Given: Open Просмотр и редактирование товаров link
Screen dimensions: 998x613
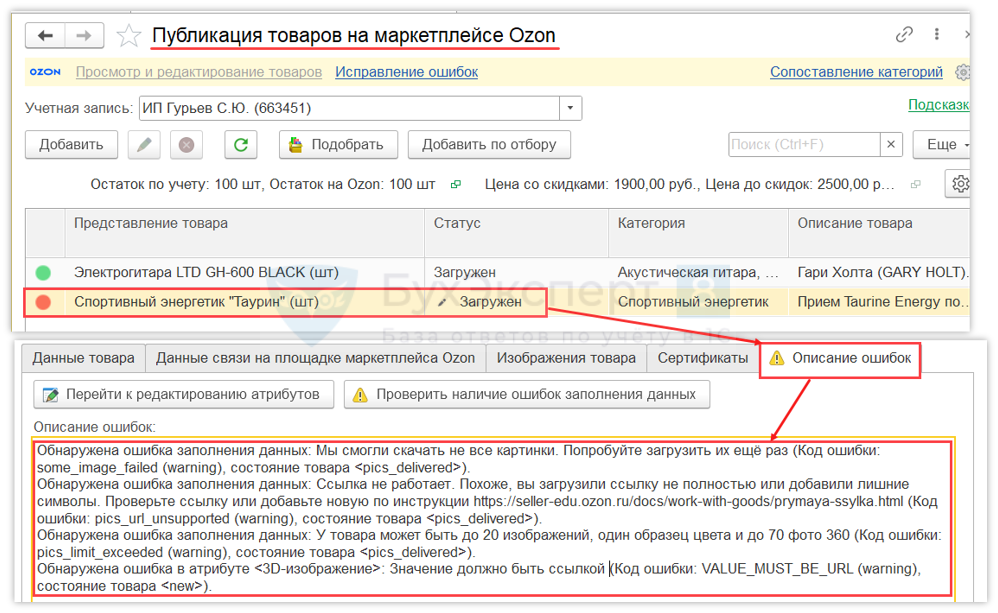Looking at the screenshot, I should pos(199,72).
